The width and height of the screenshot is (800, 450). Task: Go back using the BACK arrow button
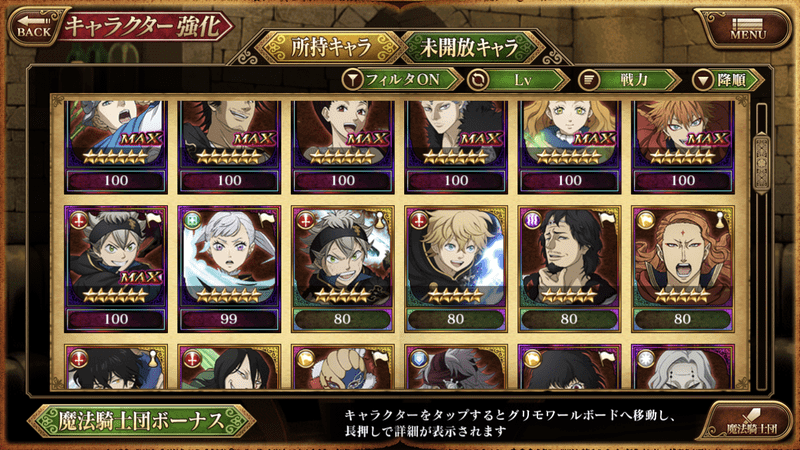pyautogui.click(x=34, y=26)
